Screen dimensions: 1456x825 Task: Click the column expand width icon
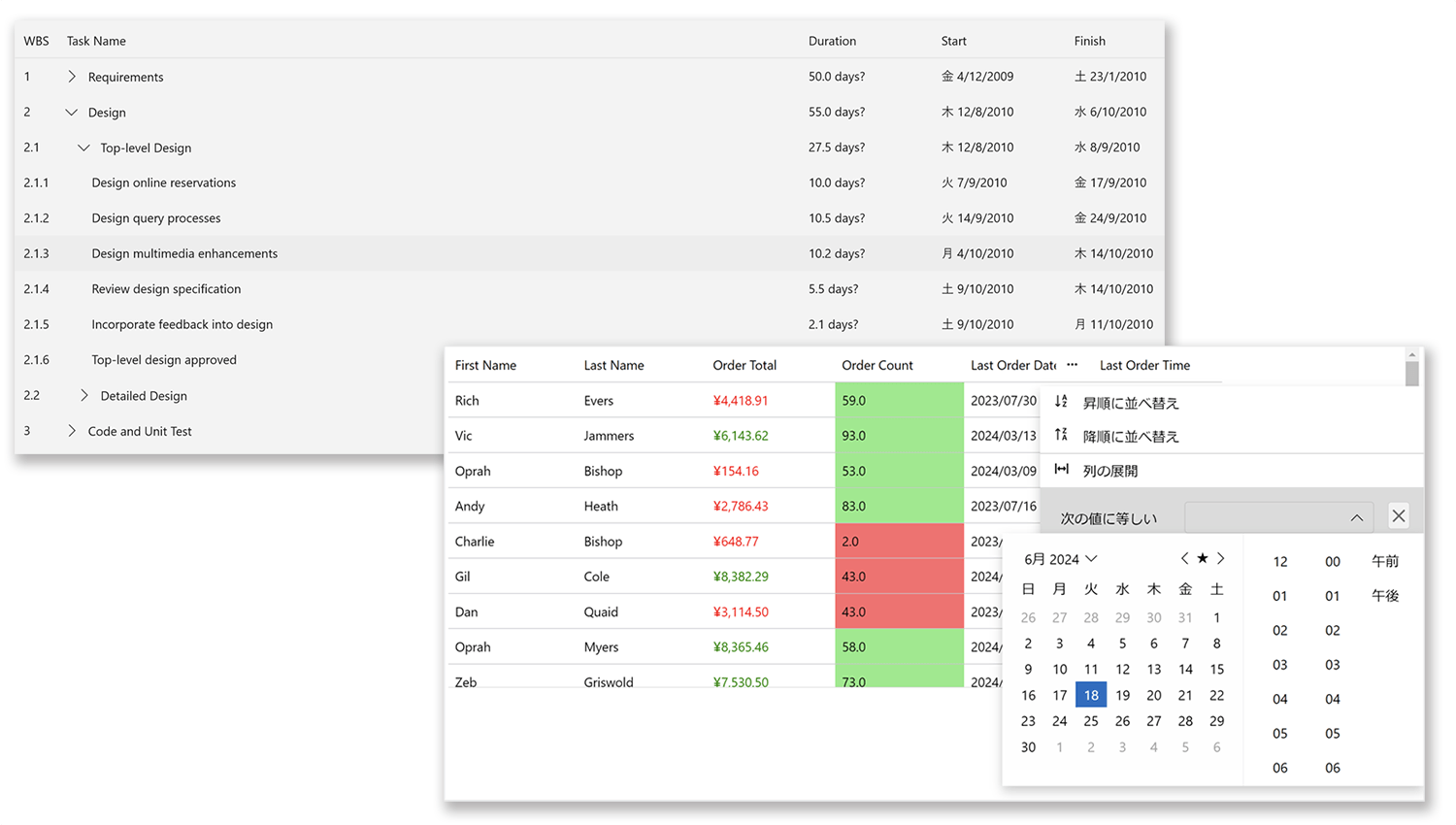pos(1061,470)
